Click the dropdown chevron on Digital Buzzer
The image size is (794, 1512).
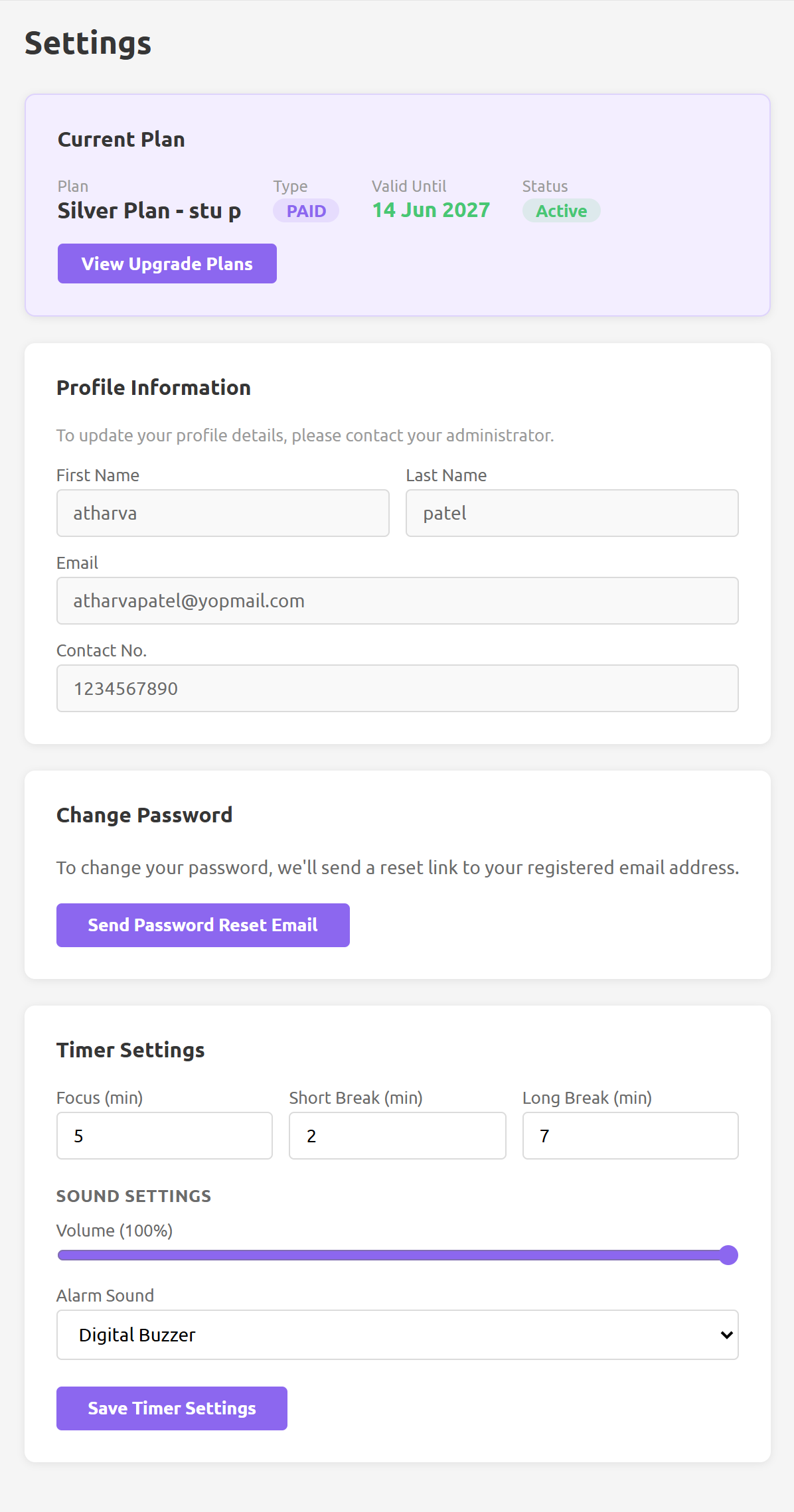point(726,1335)
